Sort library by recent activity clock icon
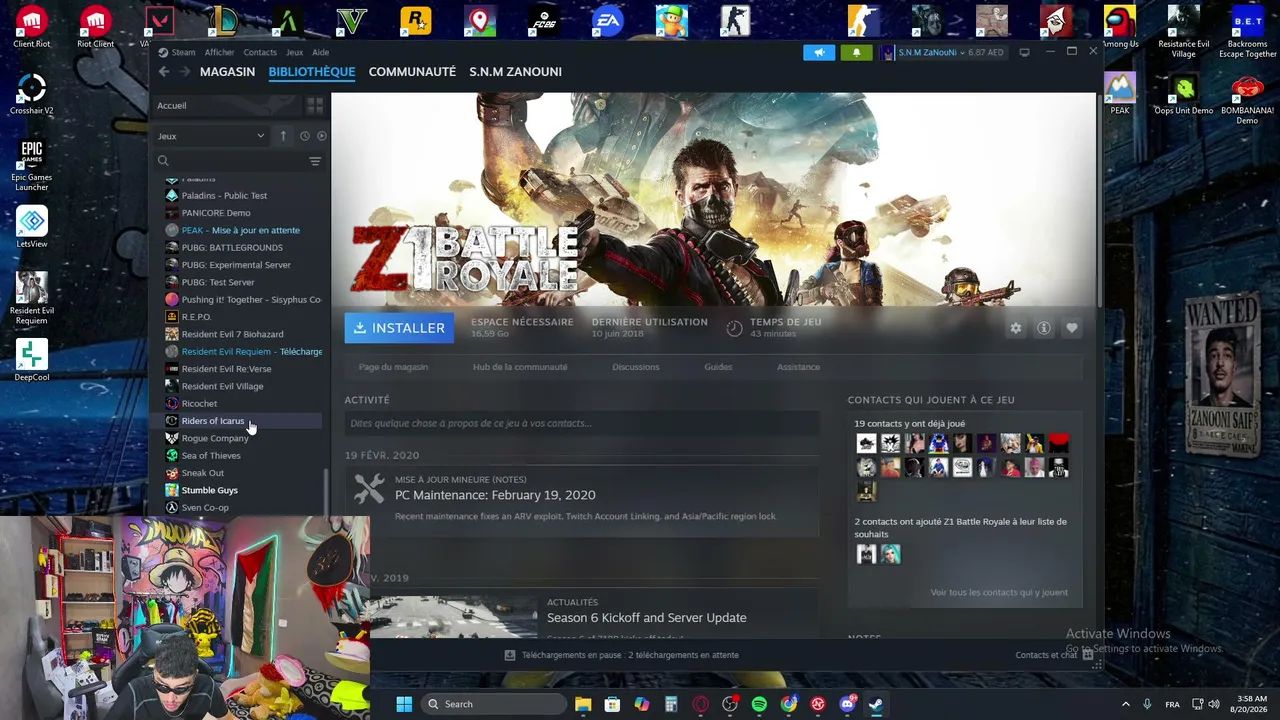 point(304,136)
